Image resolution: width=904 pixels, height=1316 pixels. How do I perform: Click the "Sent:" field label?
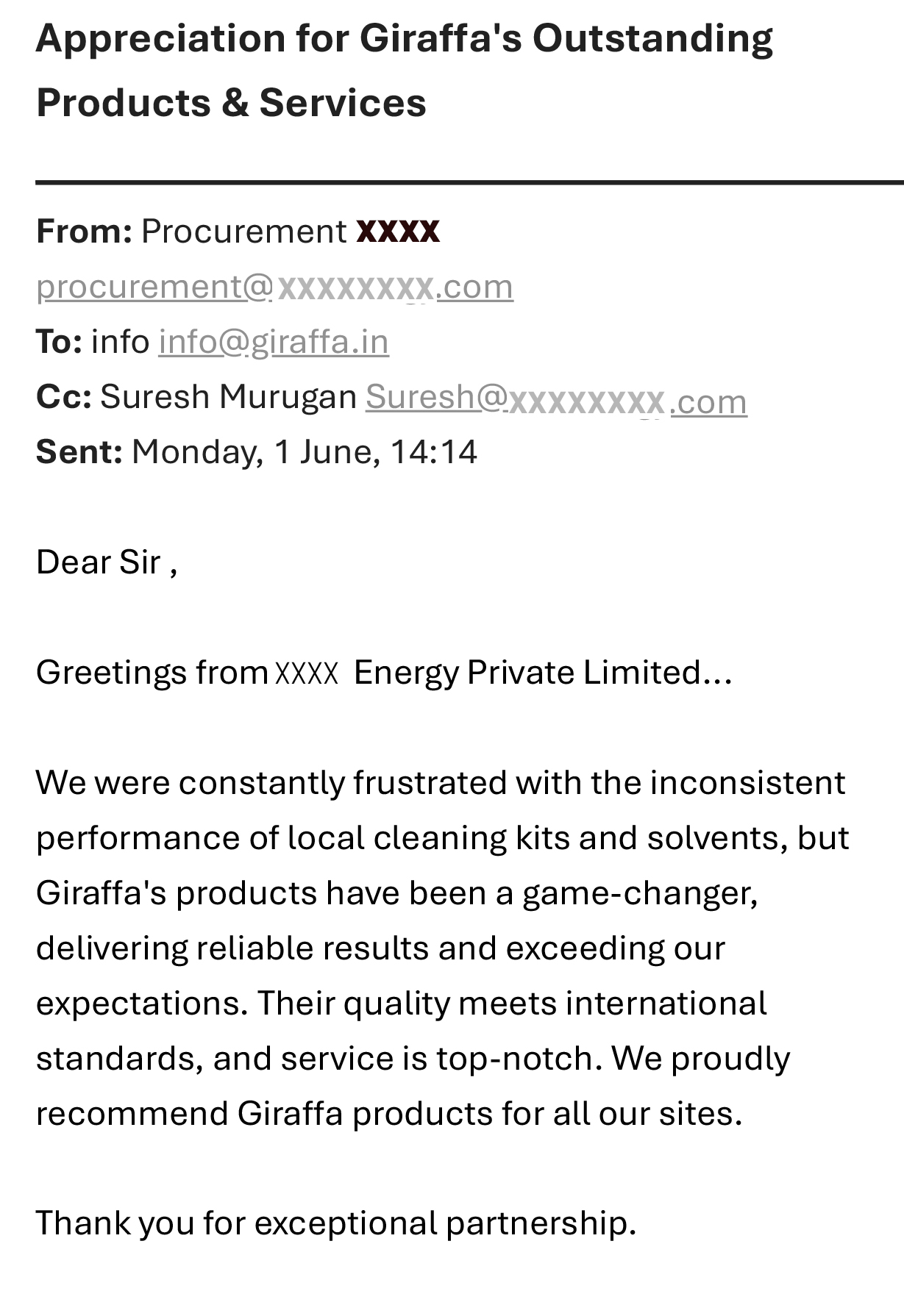[x=79, y=451]
